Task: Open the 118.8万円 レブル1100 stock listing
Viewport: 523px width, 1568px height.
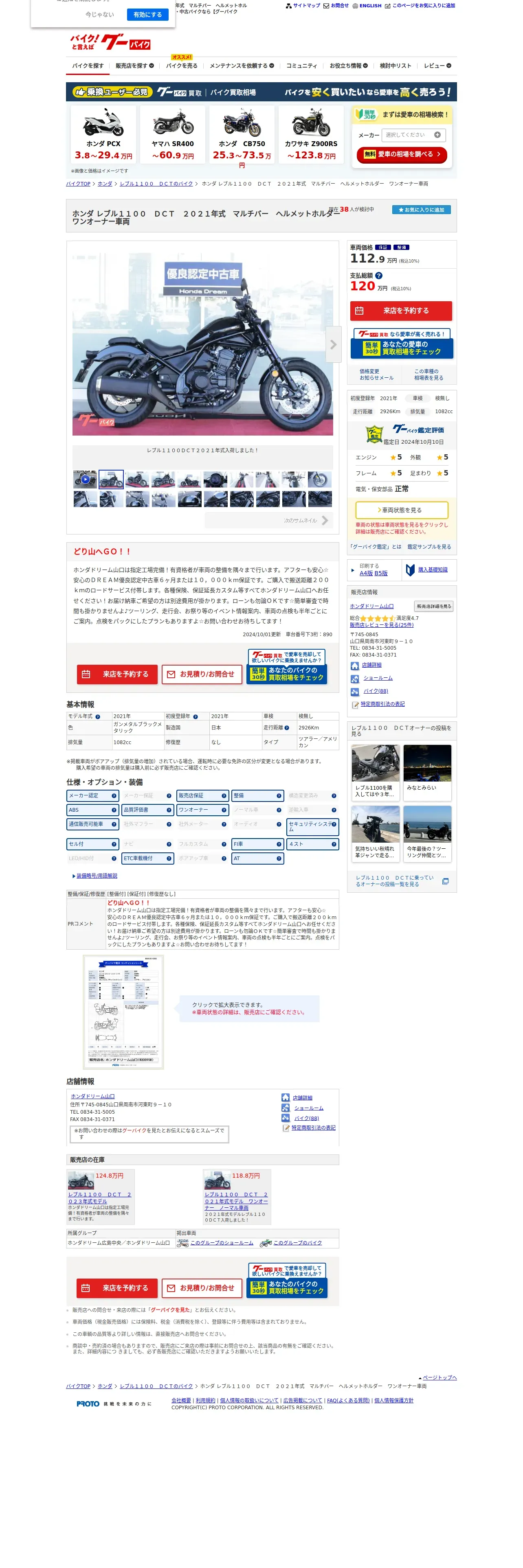Action: point(237,1196)
